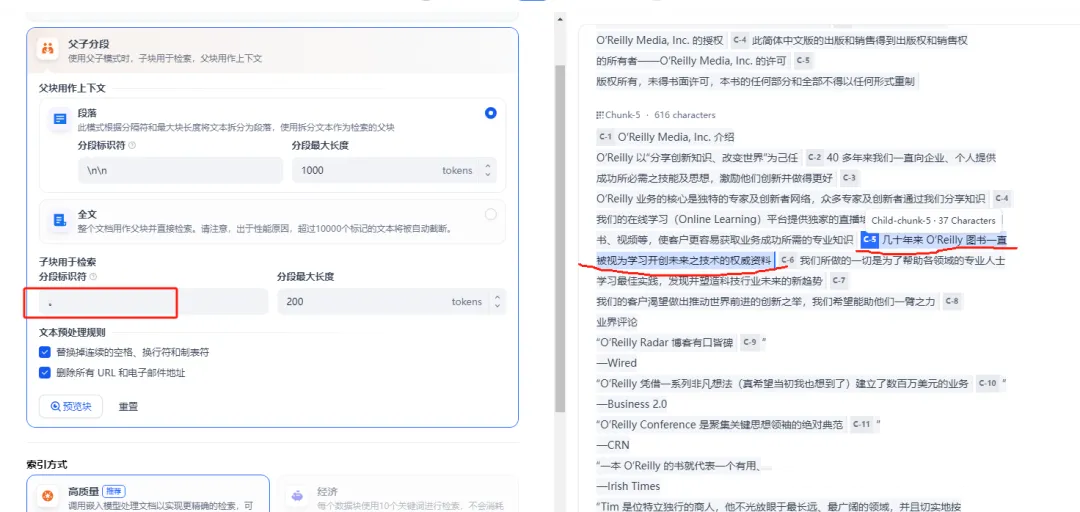Click the C-7 tag after 未来的新趋势
The image size is (1080, 512).
coord(838,280)
